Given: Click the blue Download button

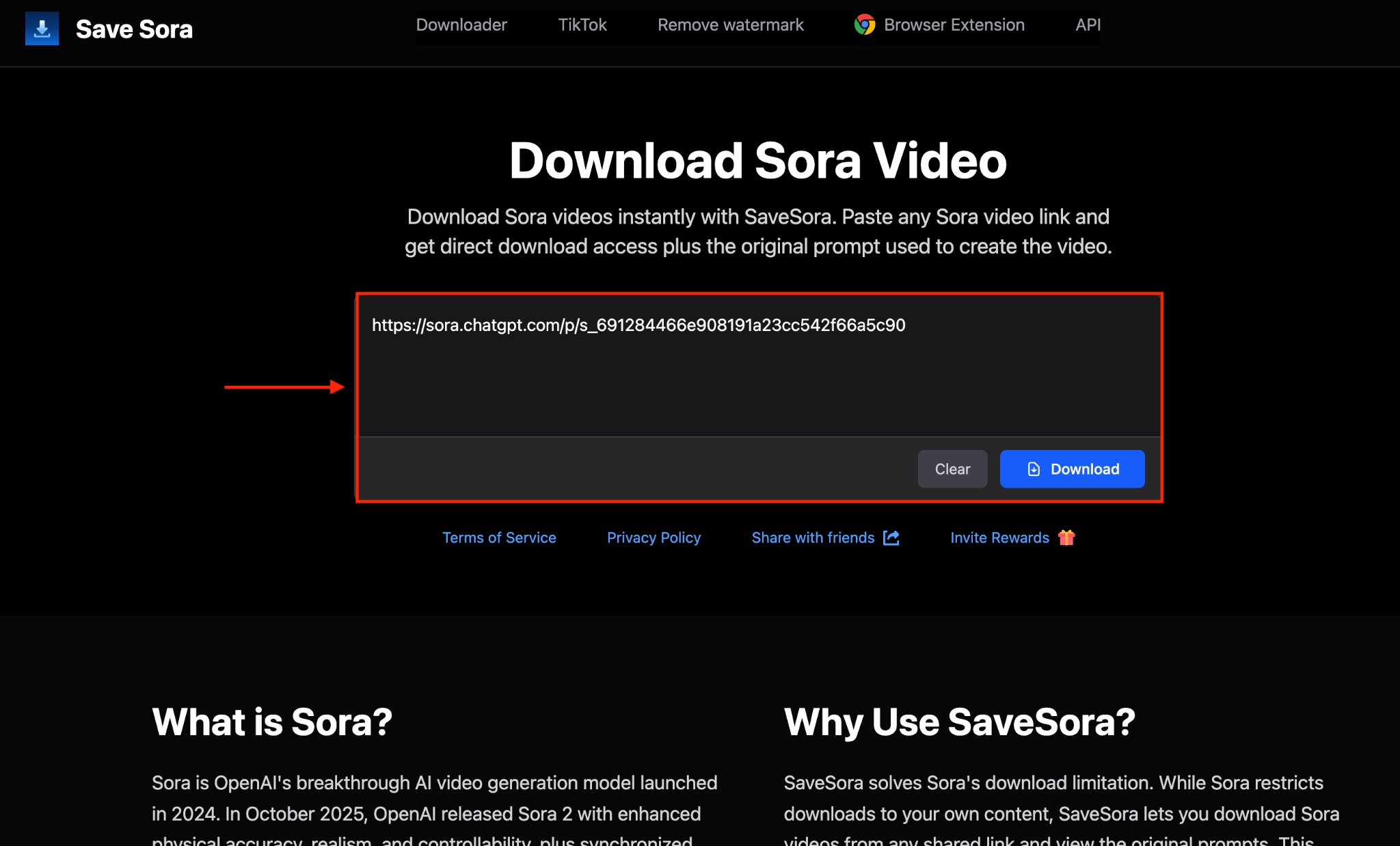Looking at the screenshot, I should (x=1072, y=469).
